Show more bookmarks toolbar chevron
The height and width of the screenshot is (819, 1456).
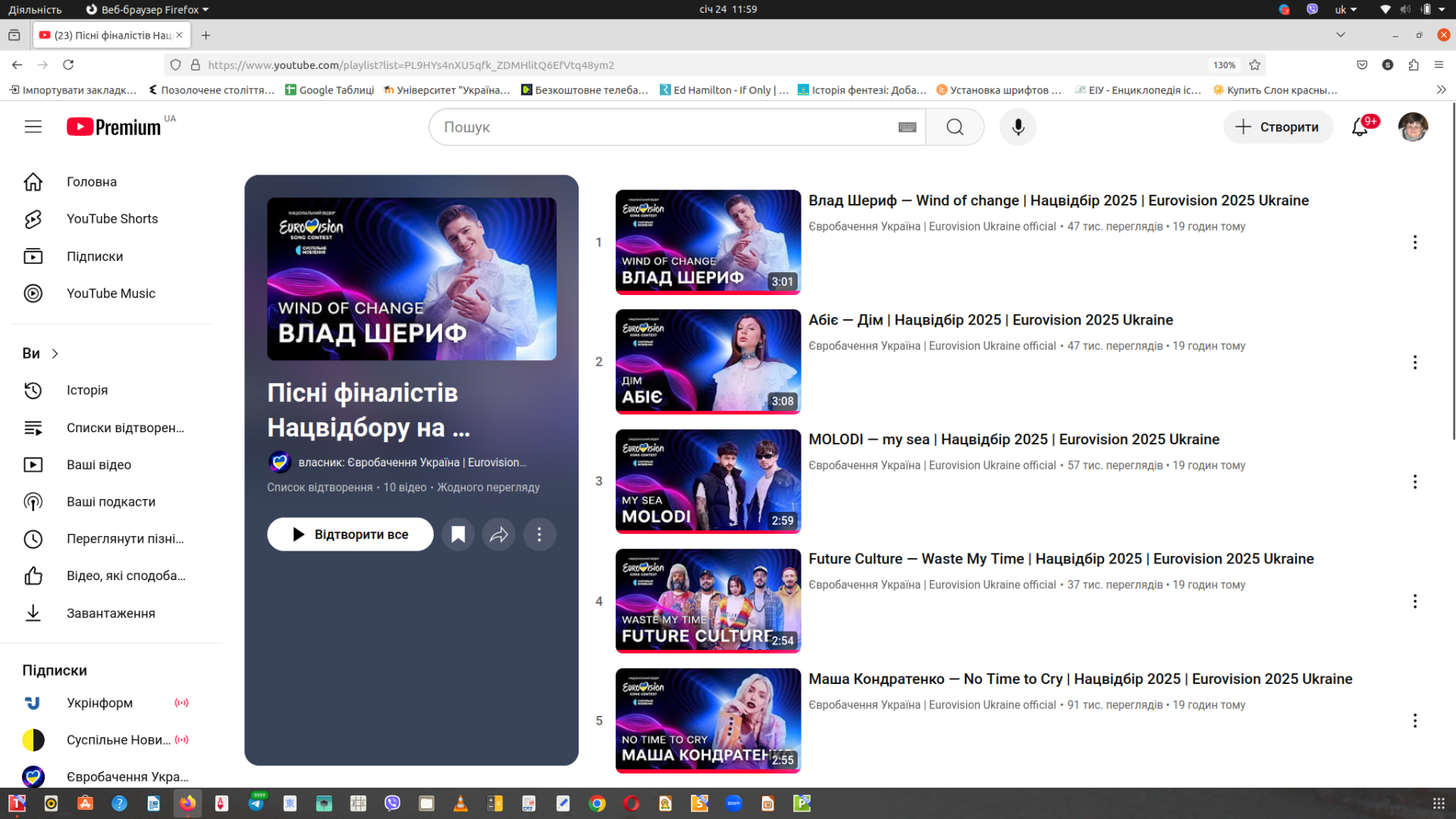pos(1442,89)
